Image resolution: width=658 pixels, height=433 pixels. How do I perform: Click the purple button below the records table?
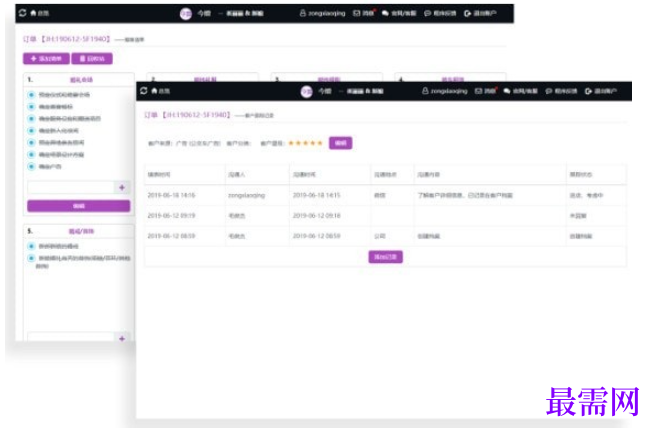(386, 257)
